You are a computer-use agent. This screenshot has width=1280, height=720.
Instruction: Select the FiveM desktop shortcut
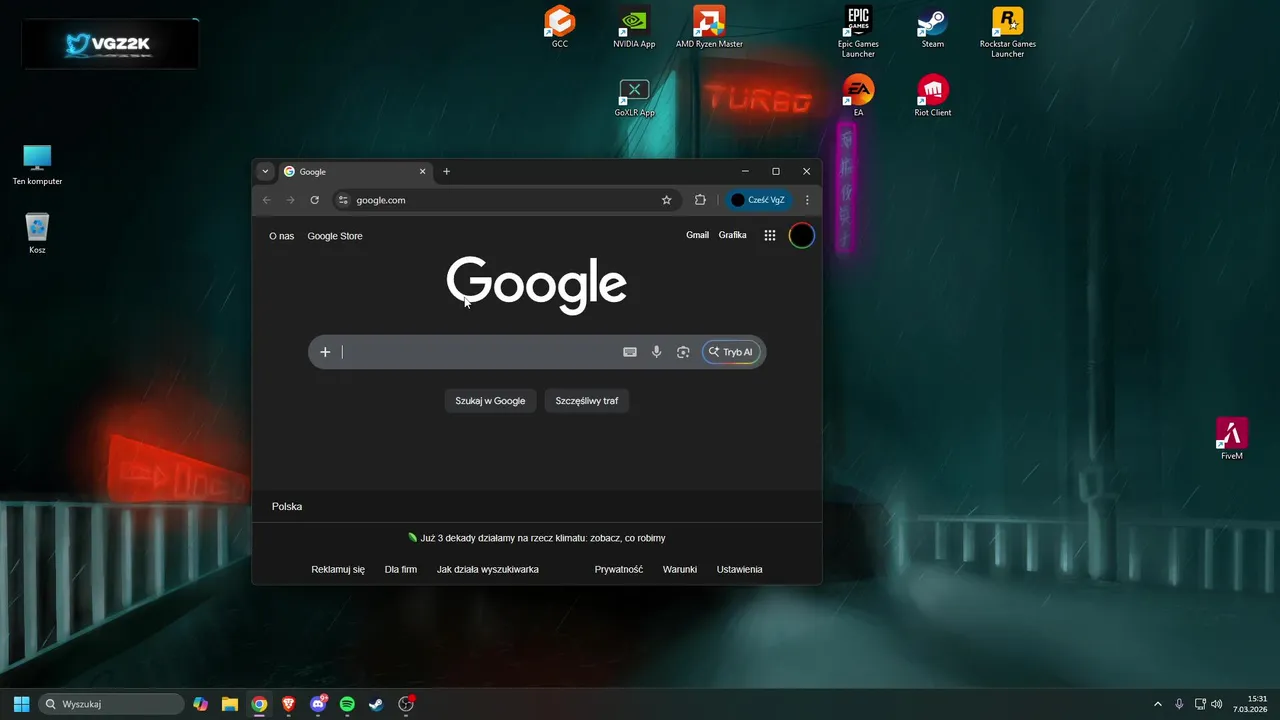pos(1232,439)
